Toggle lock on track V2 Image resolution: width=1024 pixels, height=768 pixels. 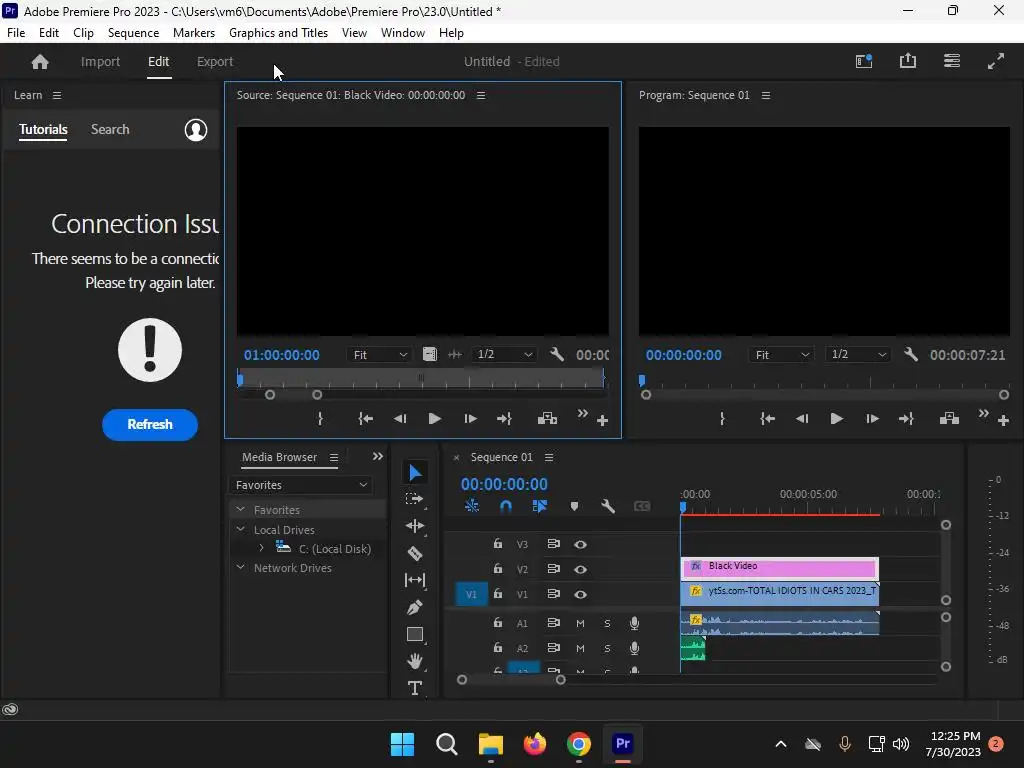(x=498, y=569)
